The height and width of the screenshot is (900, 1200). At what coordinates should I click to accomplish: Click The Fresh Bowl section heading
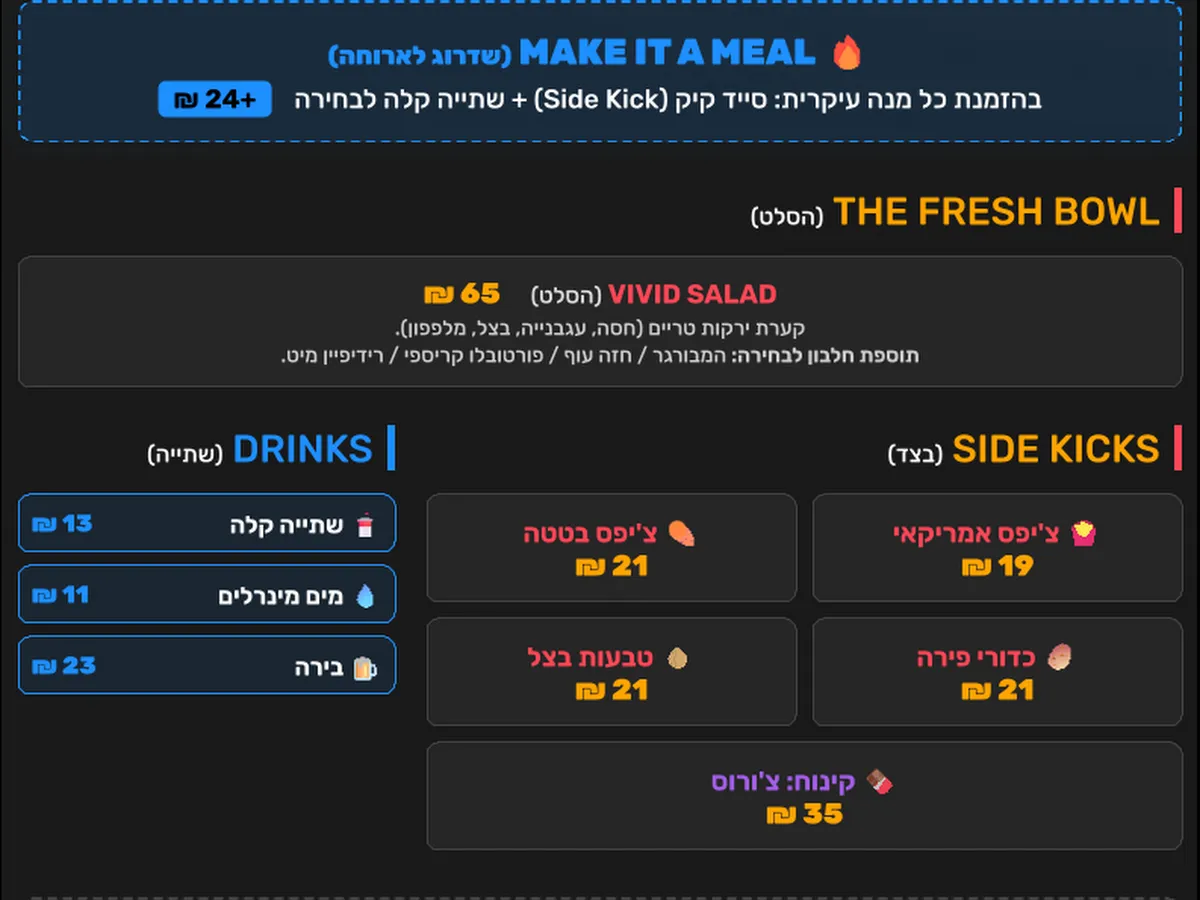click(995, 212)
